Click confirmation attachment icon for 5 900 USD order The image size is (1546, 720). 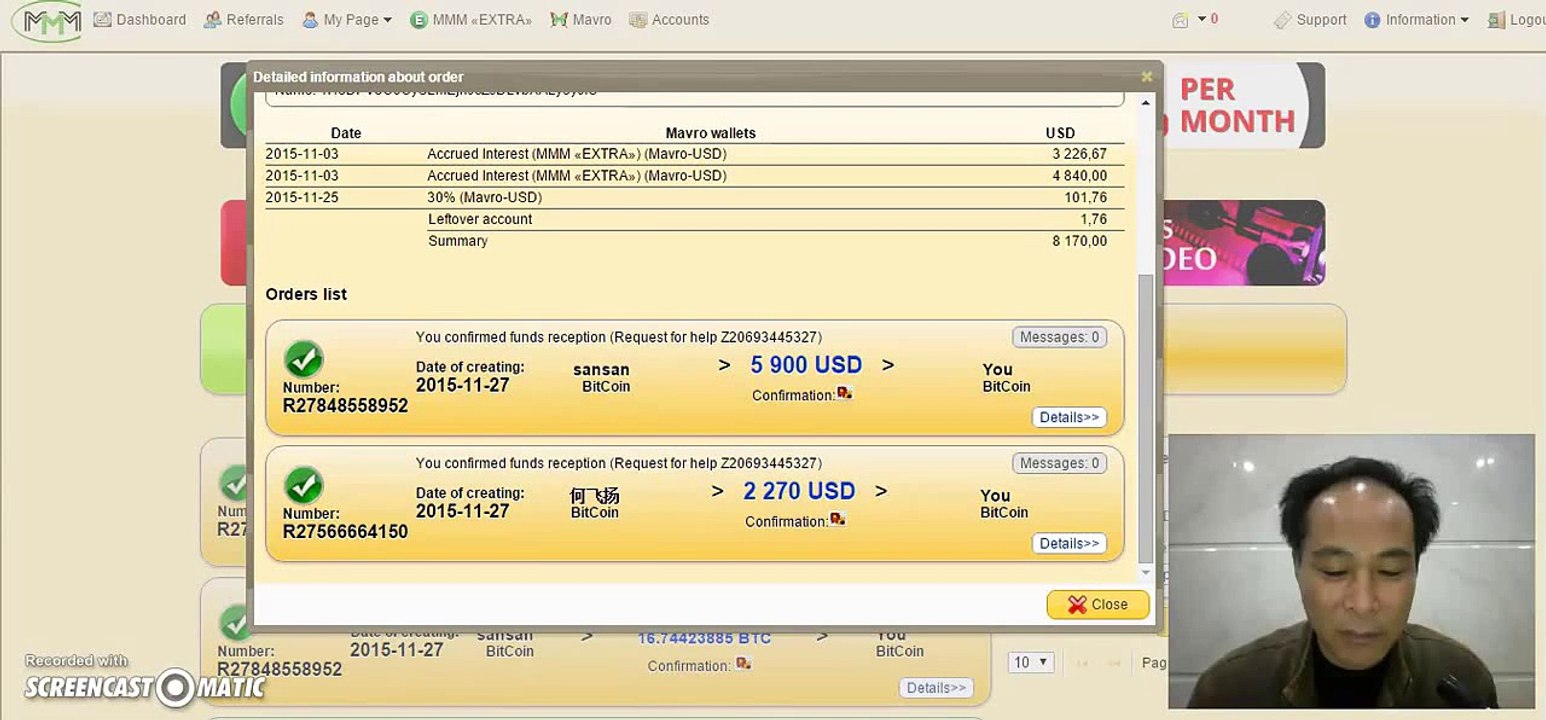tap(845, 393)
